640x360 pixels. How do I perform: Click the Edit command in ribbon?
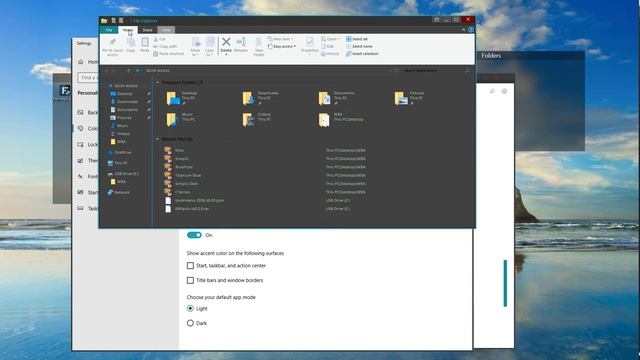[x=327, y=47]
